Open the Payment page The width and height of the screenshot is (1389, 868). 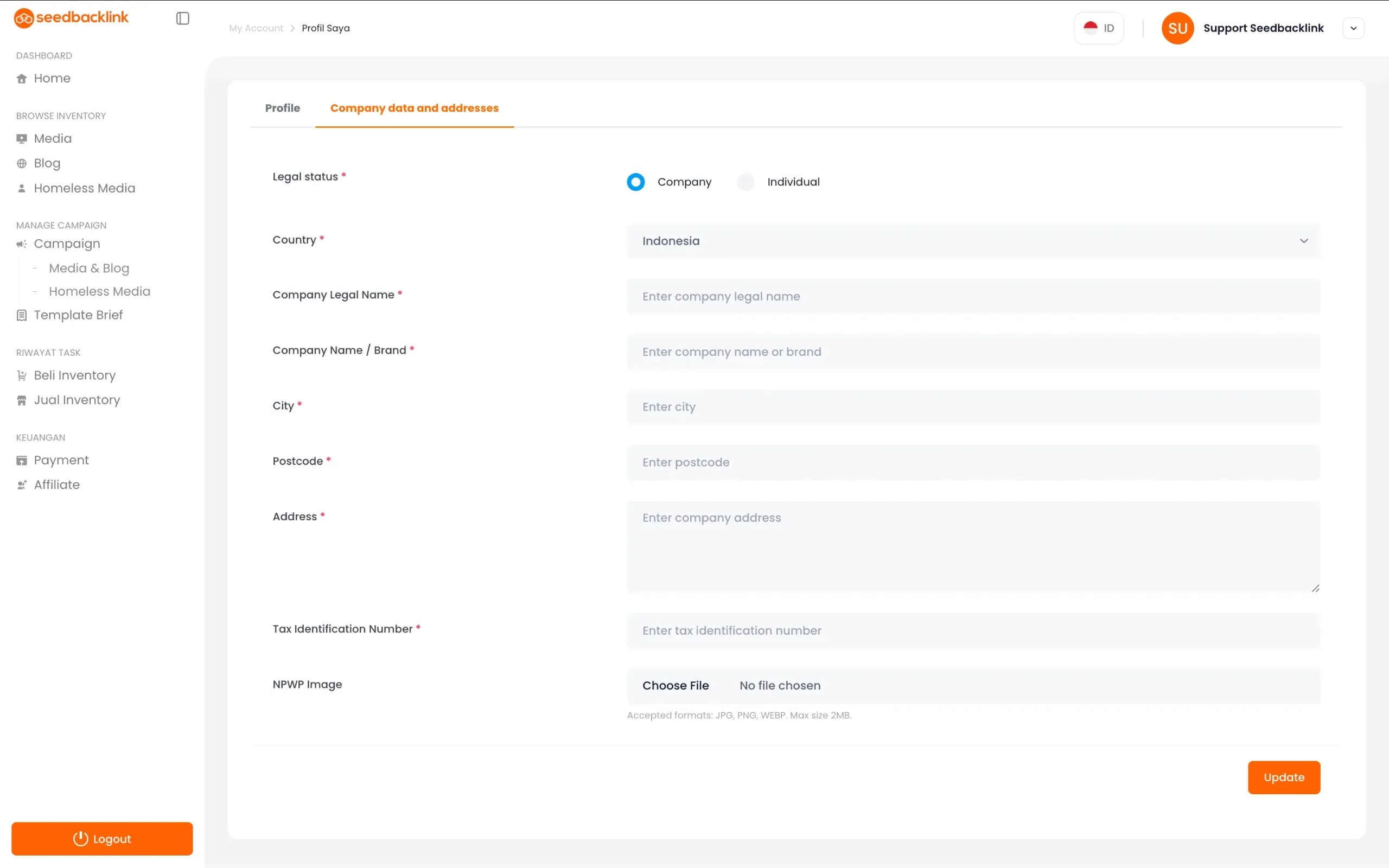61,460
